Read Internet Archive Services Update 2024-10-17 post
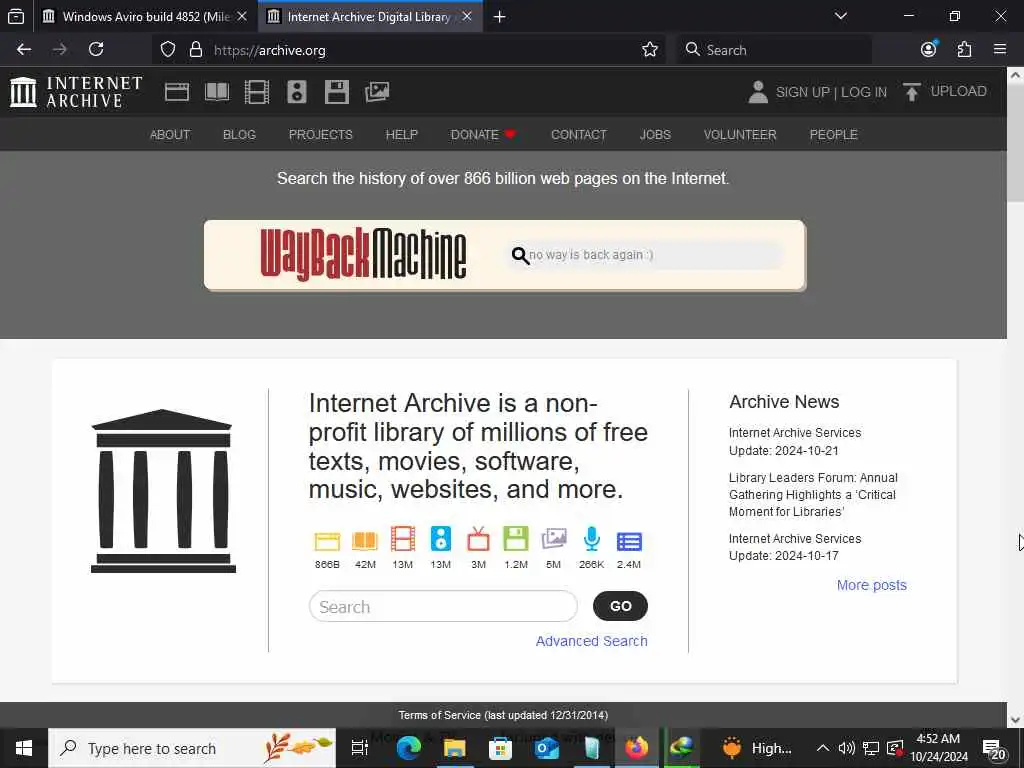 coord(795,547)
